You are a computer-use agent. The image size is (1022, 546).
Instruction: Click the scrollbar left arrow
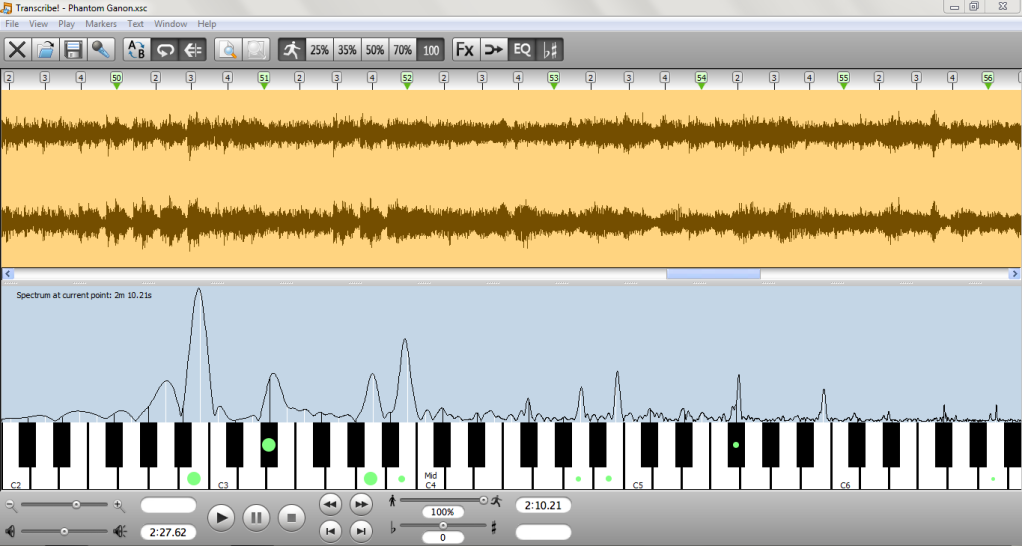click(8, 274)
